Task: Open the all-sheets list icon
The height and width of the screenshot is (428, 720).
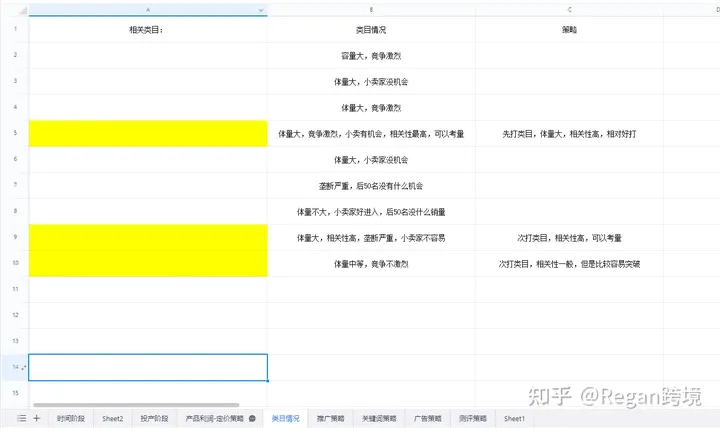Action: tap(21, 419)
